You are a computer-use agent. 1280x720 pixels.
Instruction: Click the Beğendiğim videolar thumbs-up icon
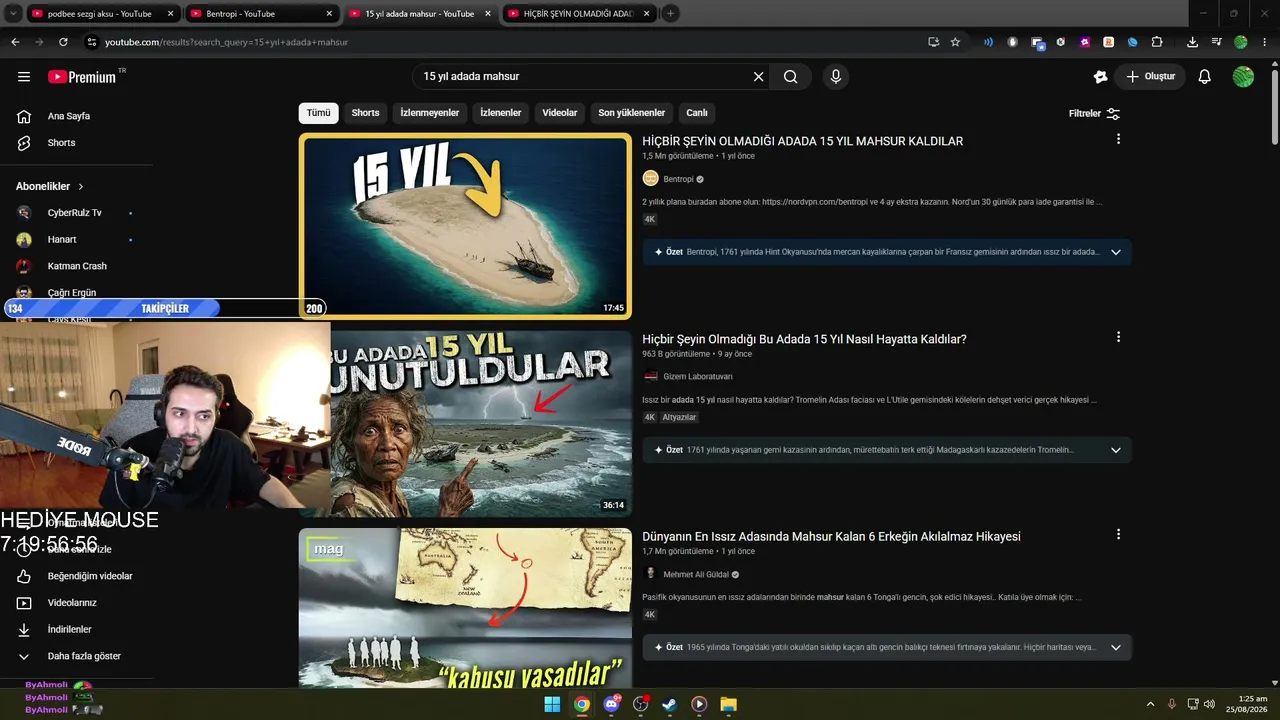tap(24, 576)
